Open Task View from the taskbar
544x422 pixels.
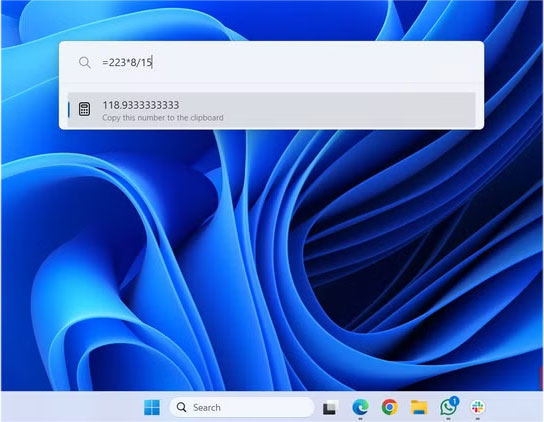(330, 407)
